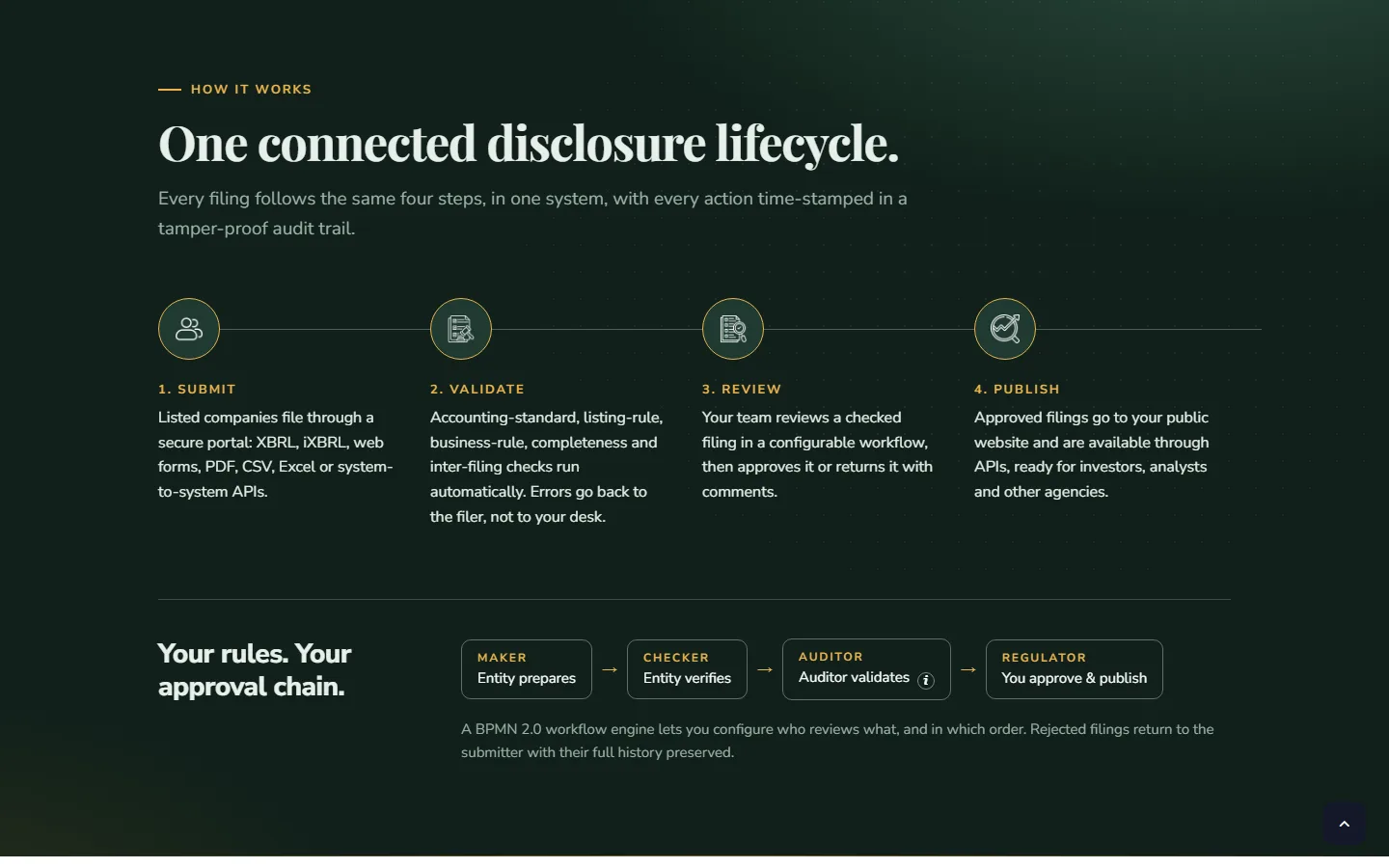Click the '1. SUBMIT' step label
1389x868 pixels.
click(197, 390)
